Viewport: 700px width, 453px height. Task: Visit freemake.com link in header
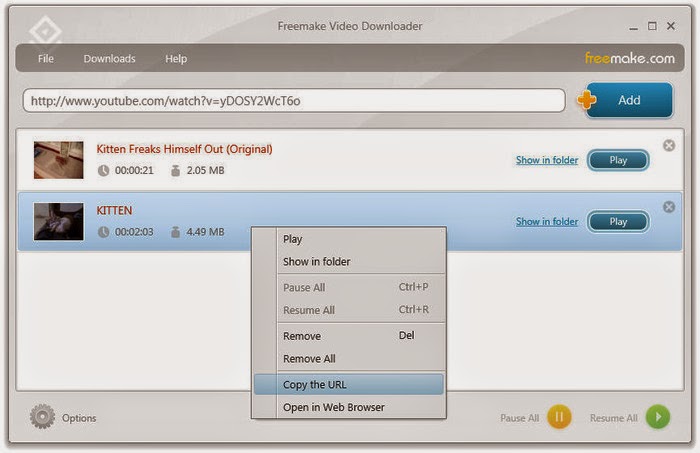click(629, 58)
